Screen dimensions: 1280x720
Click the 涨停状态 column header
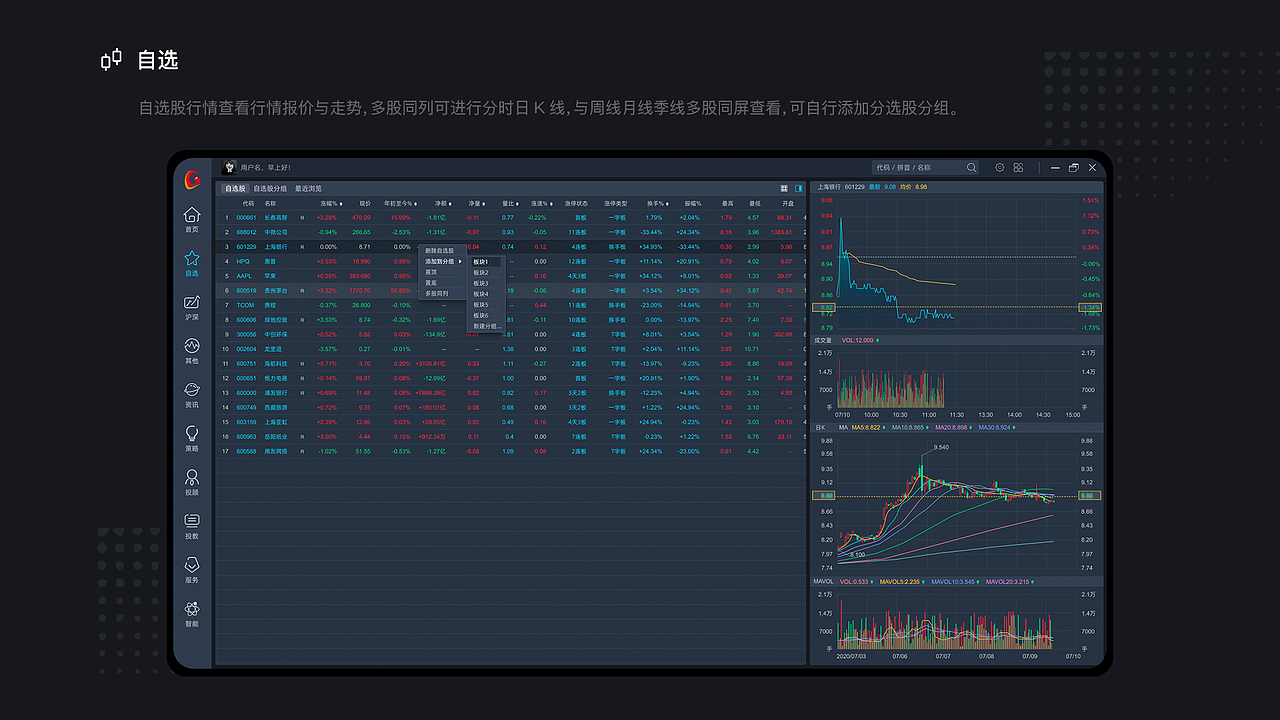tap(576, 203)
